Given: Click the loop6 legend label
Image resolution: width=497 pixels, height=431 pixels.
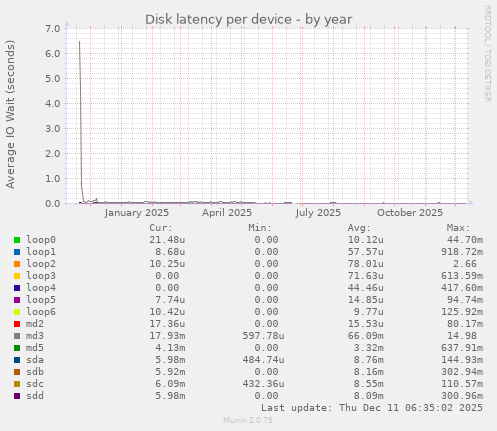Looking at the screenshot, I should coord(41,312).
